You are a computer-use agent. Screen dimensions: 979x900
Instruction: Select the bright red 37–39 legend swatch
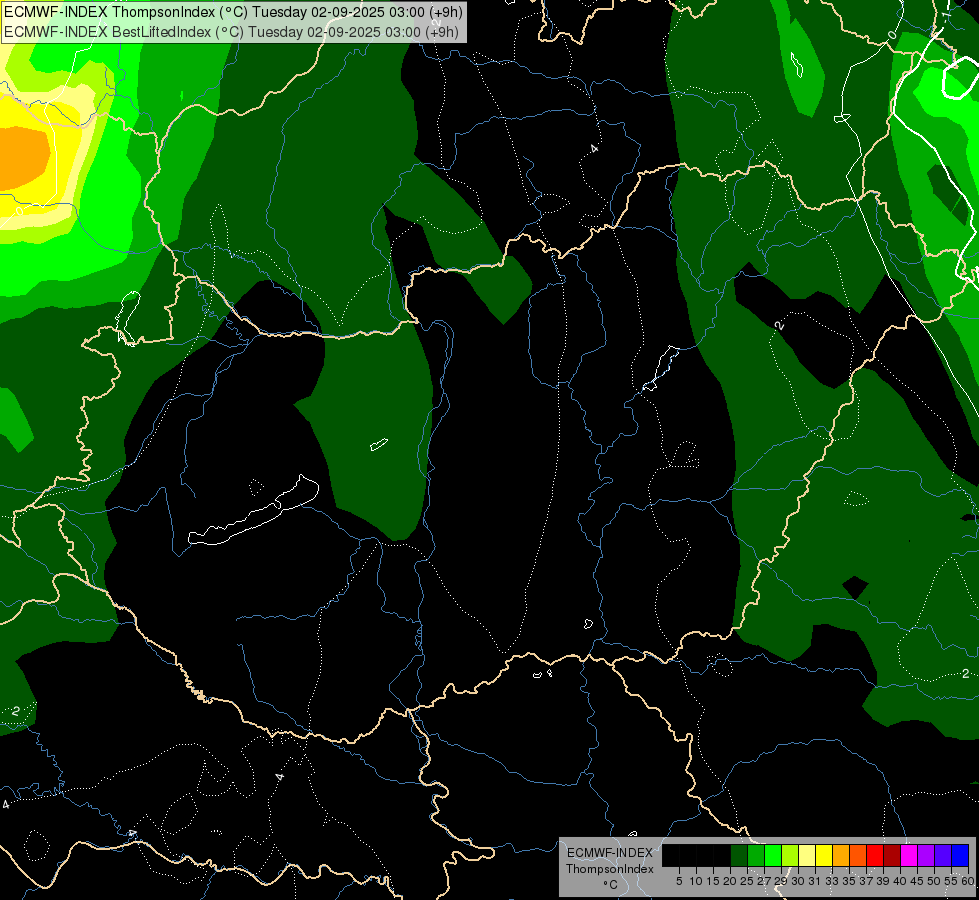point(875,855)
